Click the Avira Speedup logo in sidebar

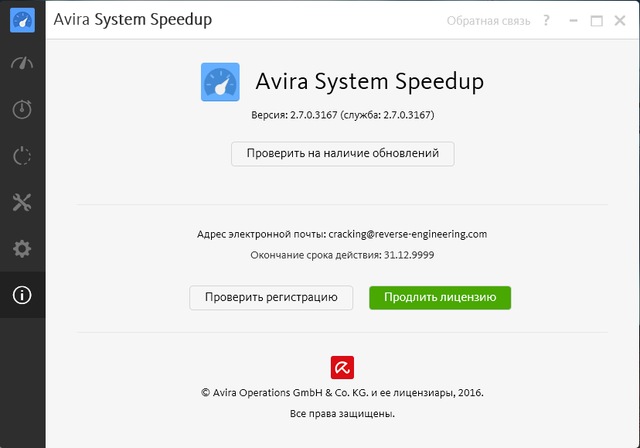22,20
